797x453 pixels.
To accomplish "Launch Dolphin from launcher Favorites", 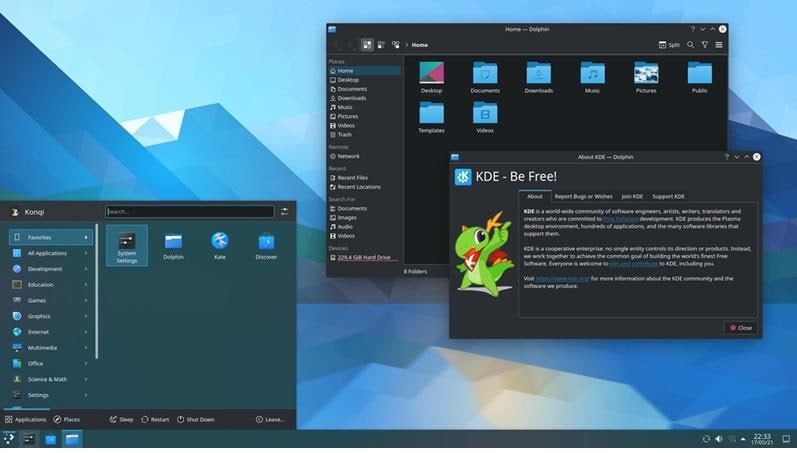I will point(173,246).
